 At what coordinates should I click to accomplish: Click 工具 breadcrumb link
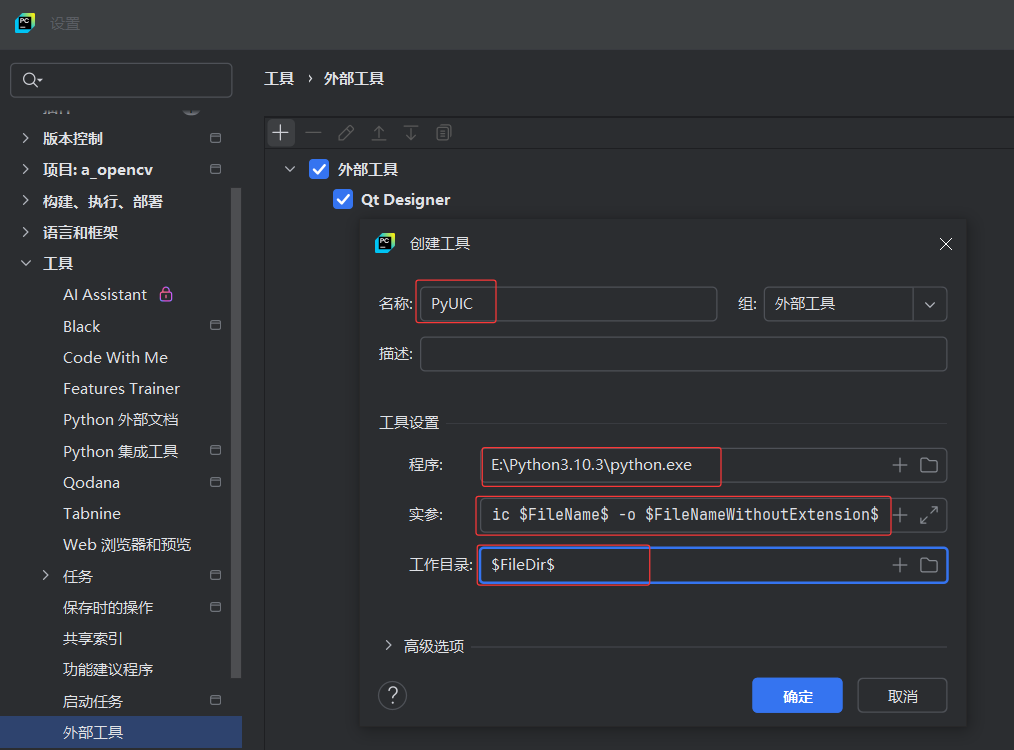[279, 79]
